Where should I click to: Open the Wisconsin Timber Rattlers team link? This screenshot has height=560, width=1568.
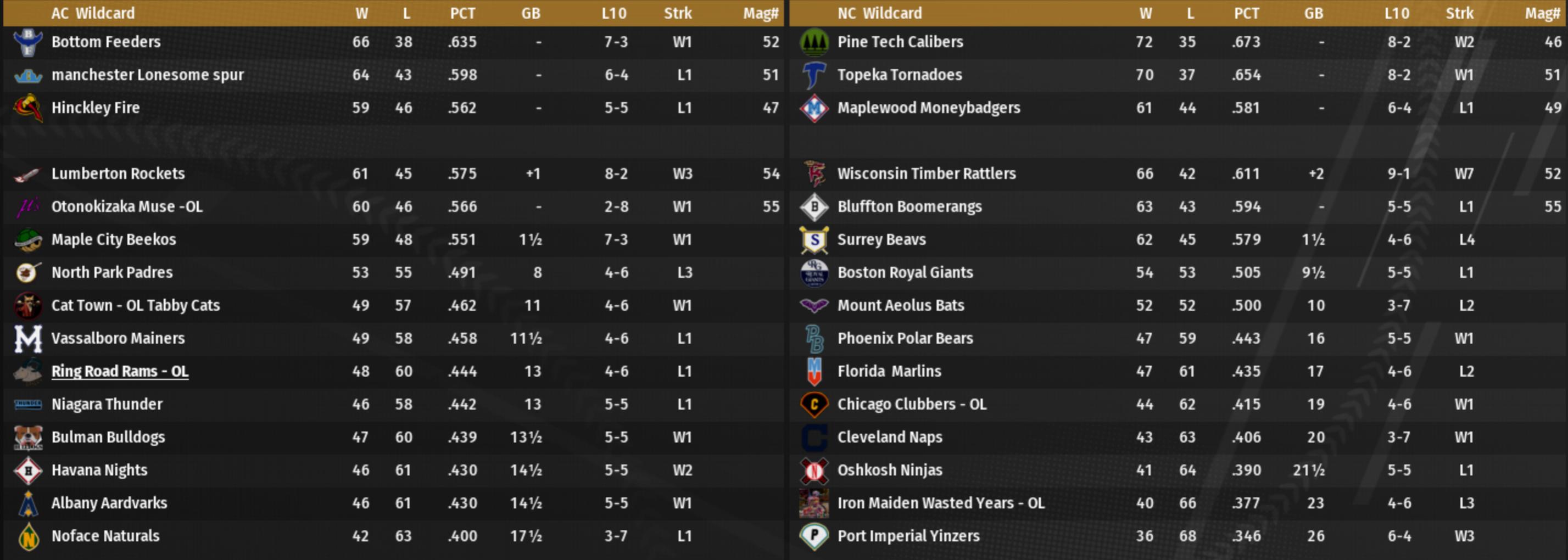[927, 173]
